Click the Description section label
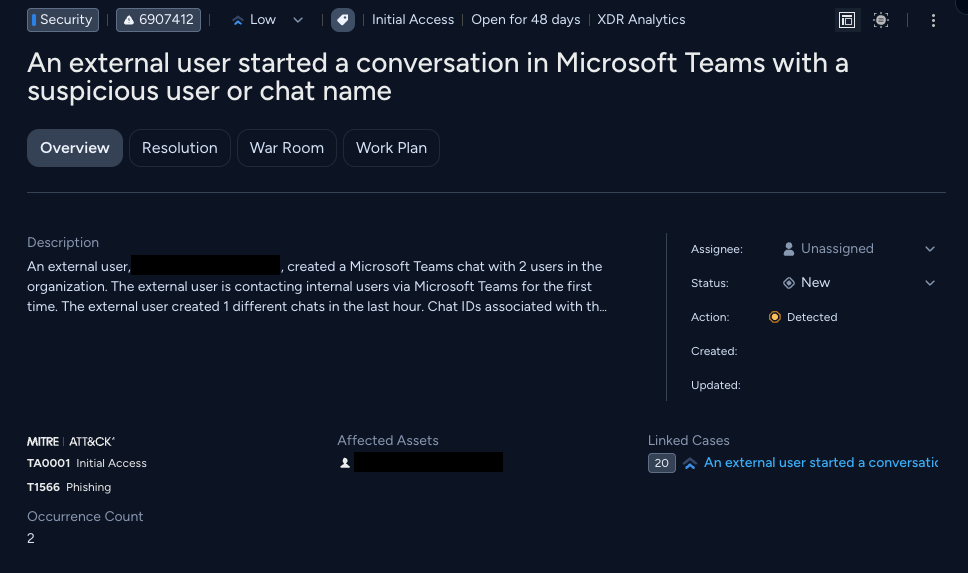The width and height of the screenshot is (968, 573). [63, 243]
